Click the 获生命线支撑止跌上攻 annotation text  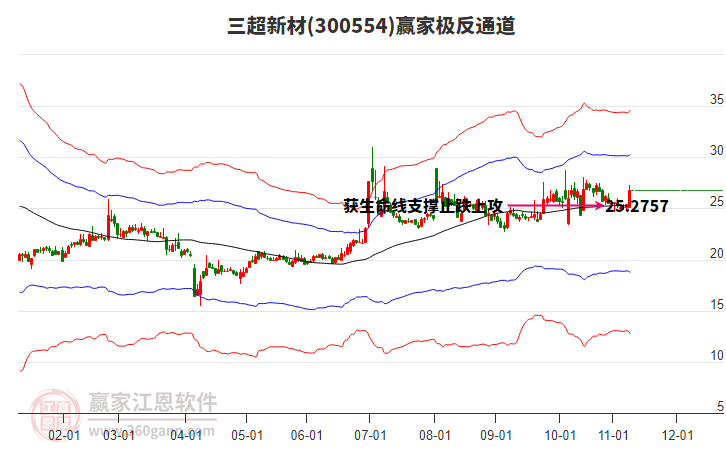coord(423,206)
